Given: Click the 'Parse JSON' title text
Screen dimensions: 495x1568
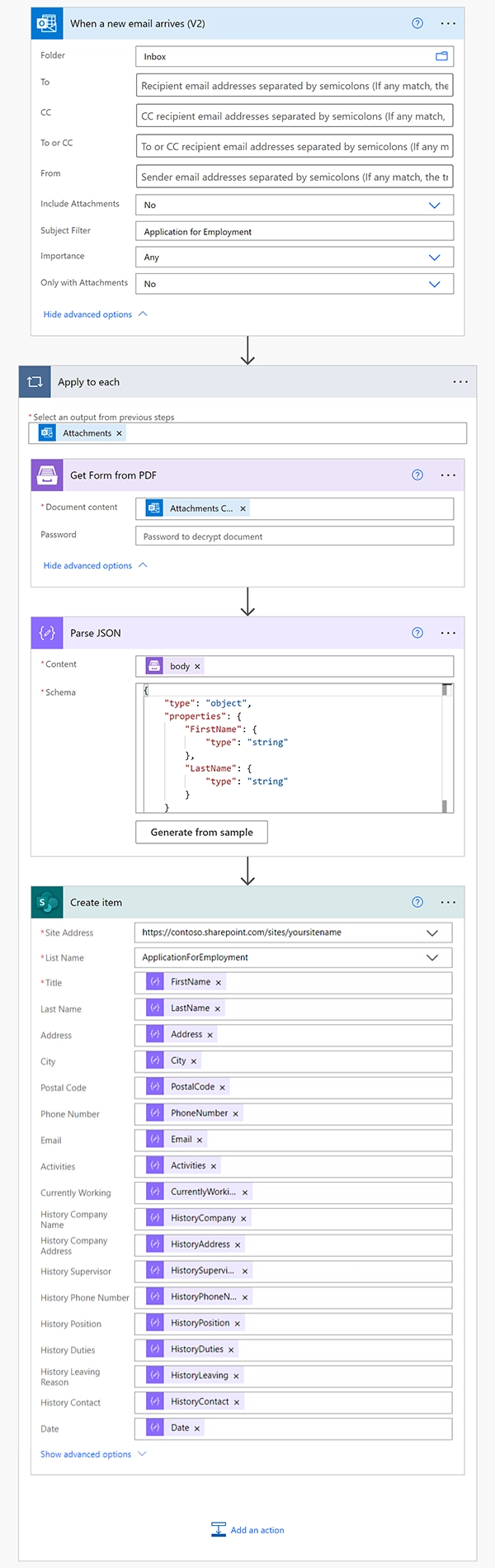Looking at the screenshot, I should [96, 633].
